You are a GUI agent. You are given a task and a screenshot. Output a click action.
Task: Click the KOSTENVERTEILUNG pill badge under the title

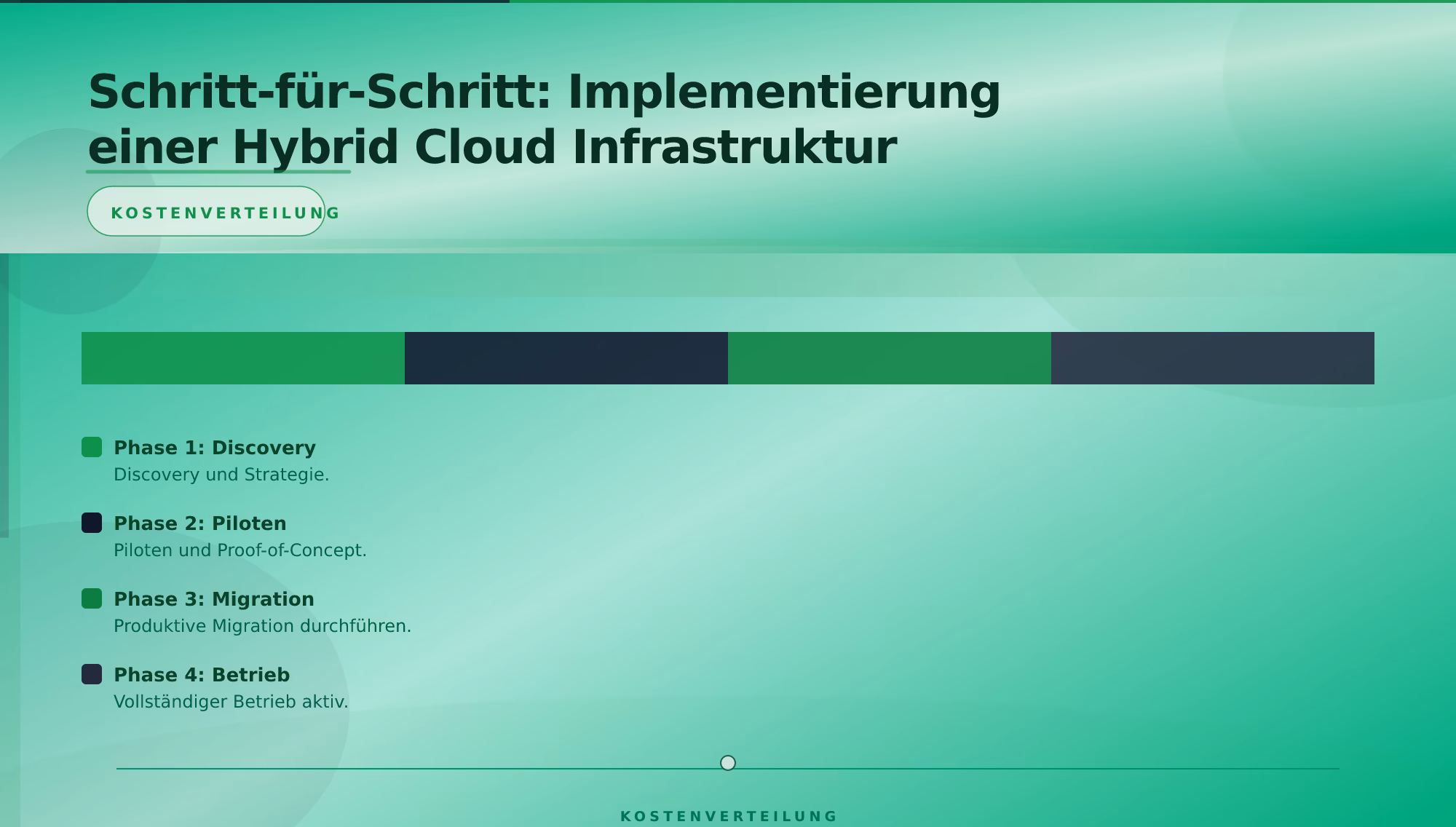tap(206, 211)
